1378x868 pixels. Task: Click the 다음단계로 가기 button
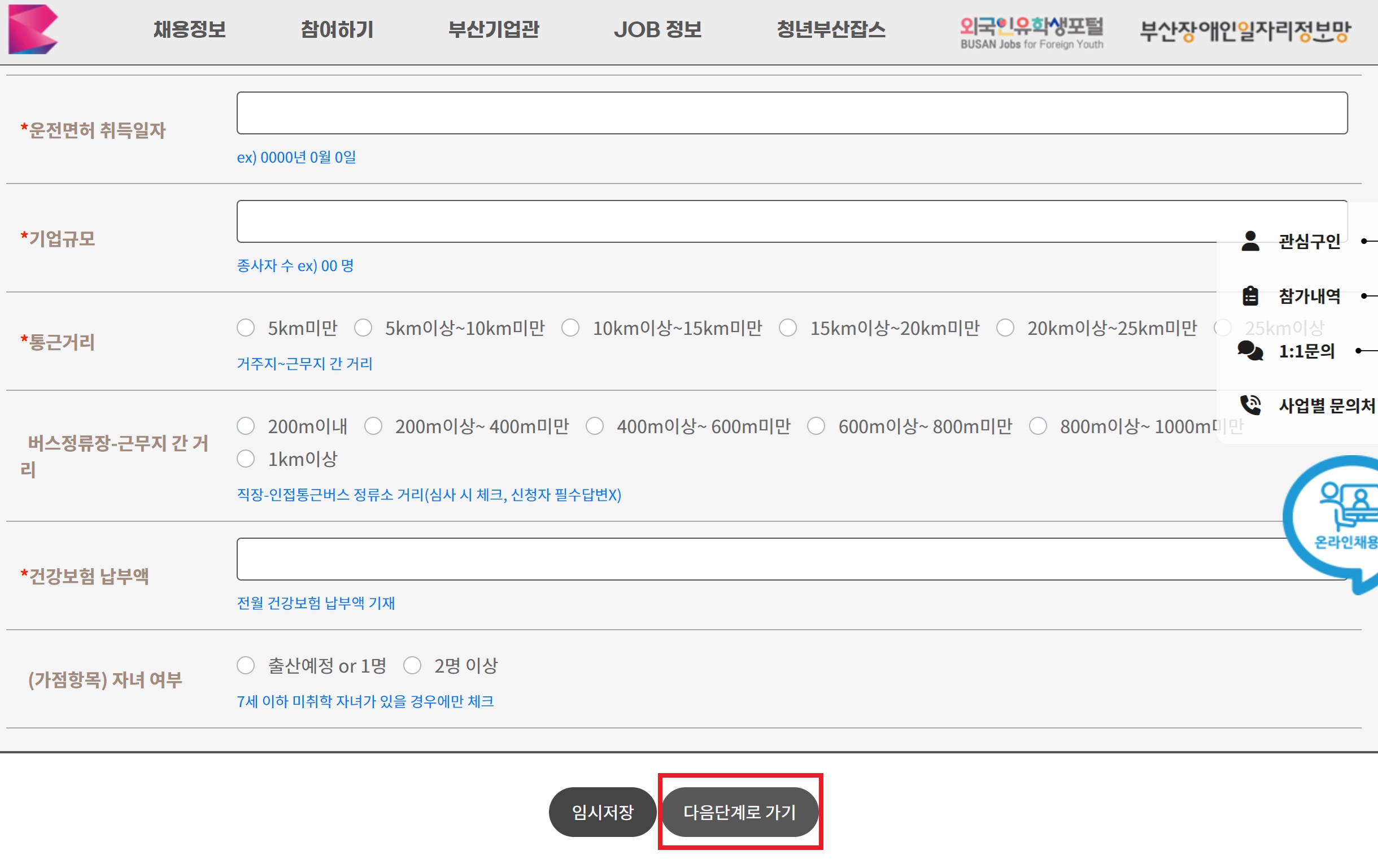pos(739,812)
